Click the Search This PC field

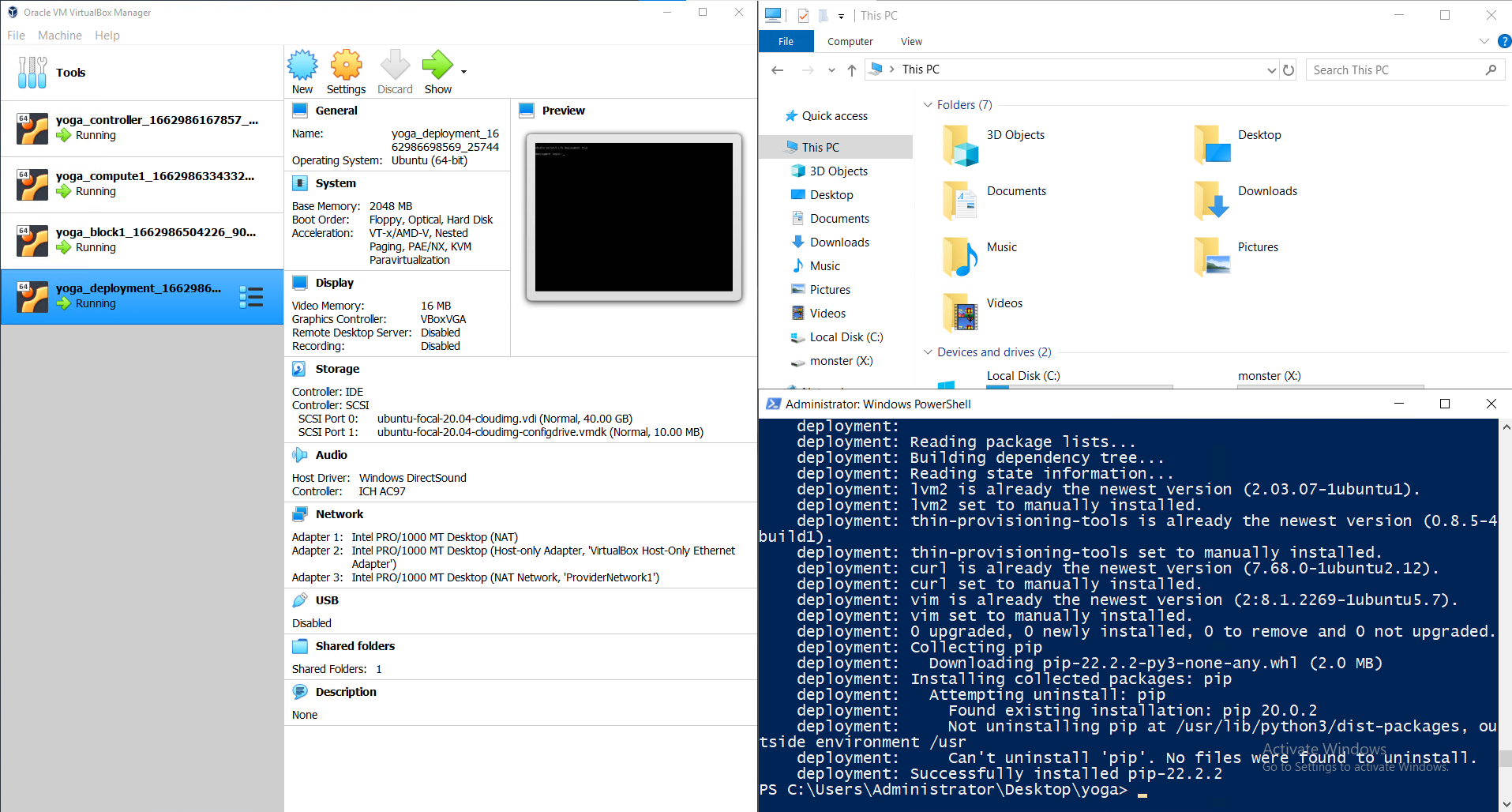click(1396, 70)
